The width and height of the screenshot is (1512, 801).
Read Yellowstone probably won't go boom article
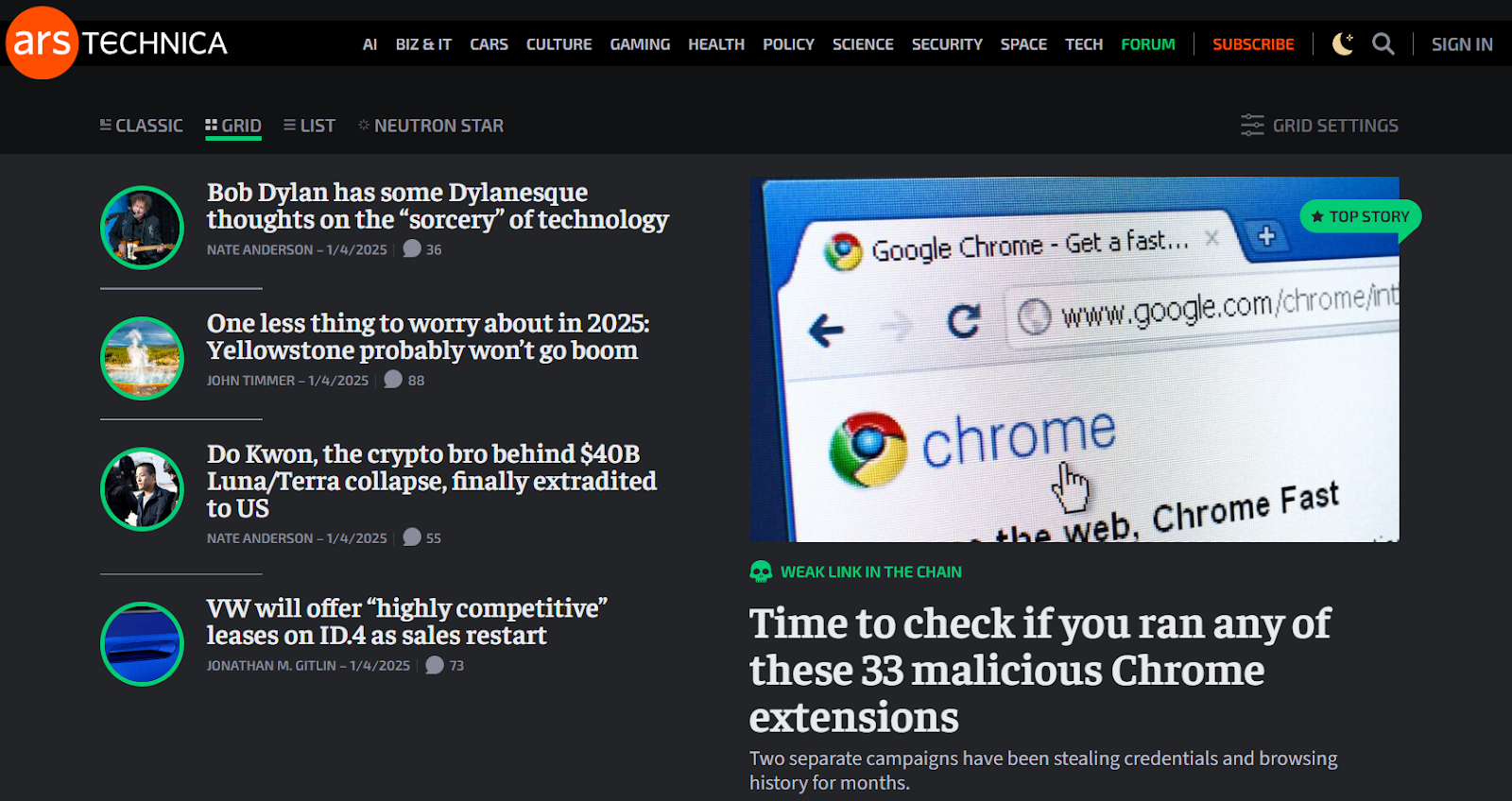pos(428,337)
